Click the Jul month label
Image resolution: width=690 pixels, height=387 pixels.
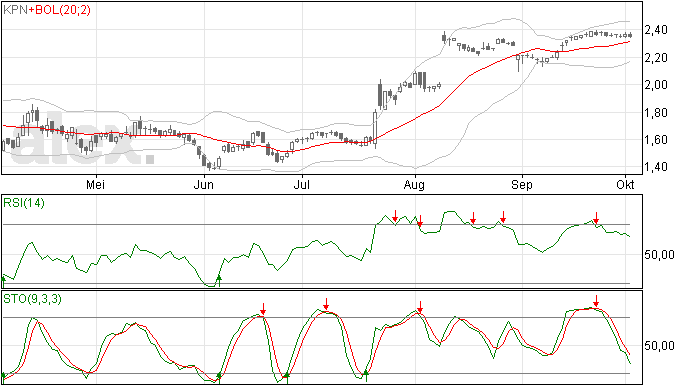pos(302,184)
